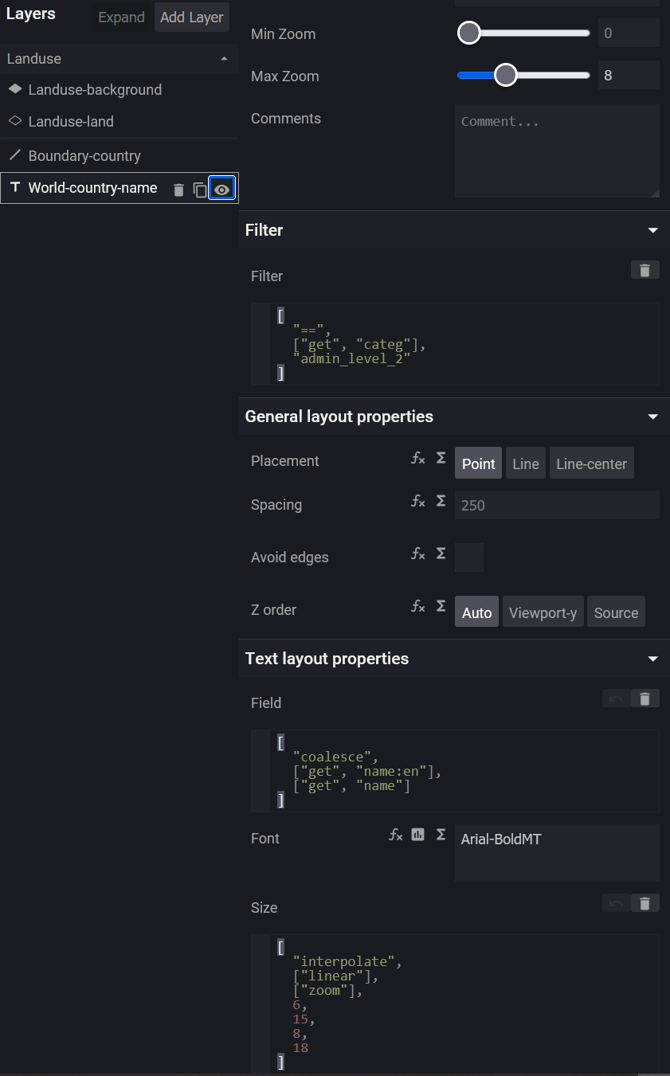Convert Placement to a zoom function
Screen dimensions: 670x1076
[418, 458]
